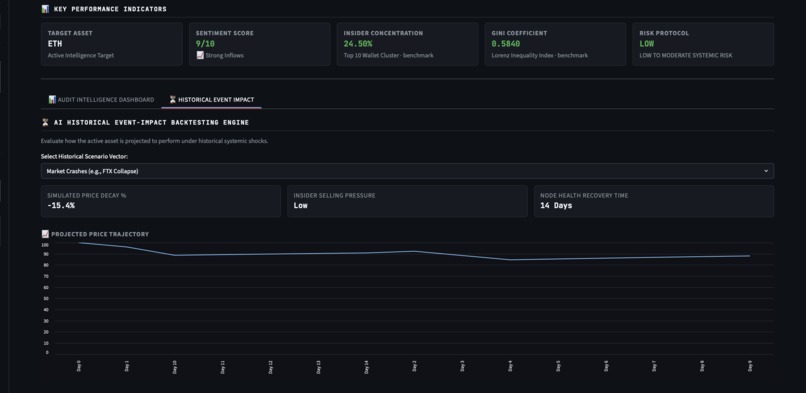806x393 pixels.
Task: Click the Risk Protocol label
Action: 664,33
